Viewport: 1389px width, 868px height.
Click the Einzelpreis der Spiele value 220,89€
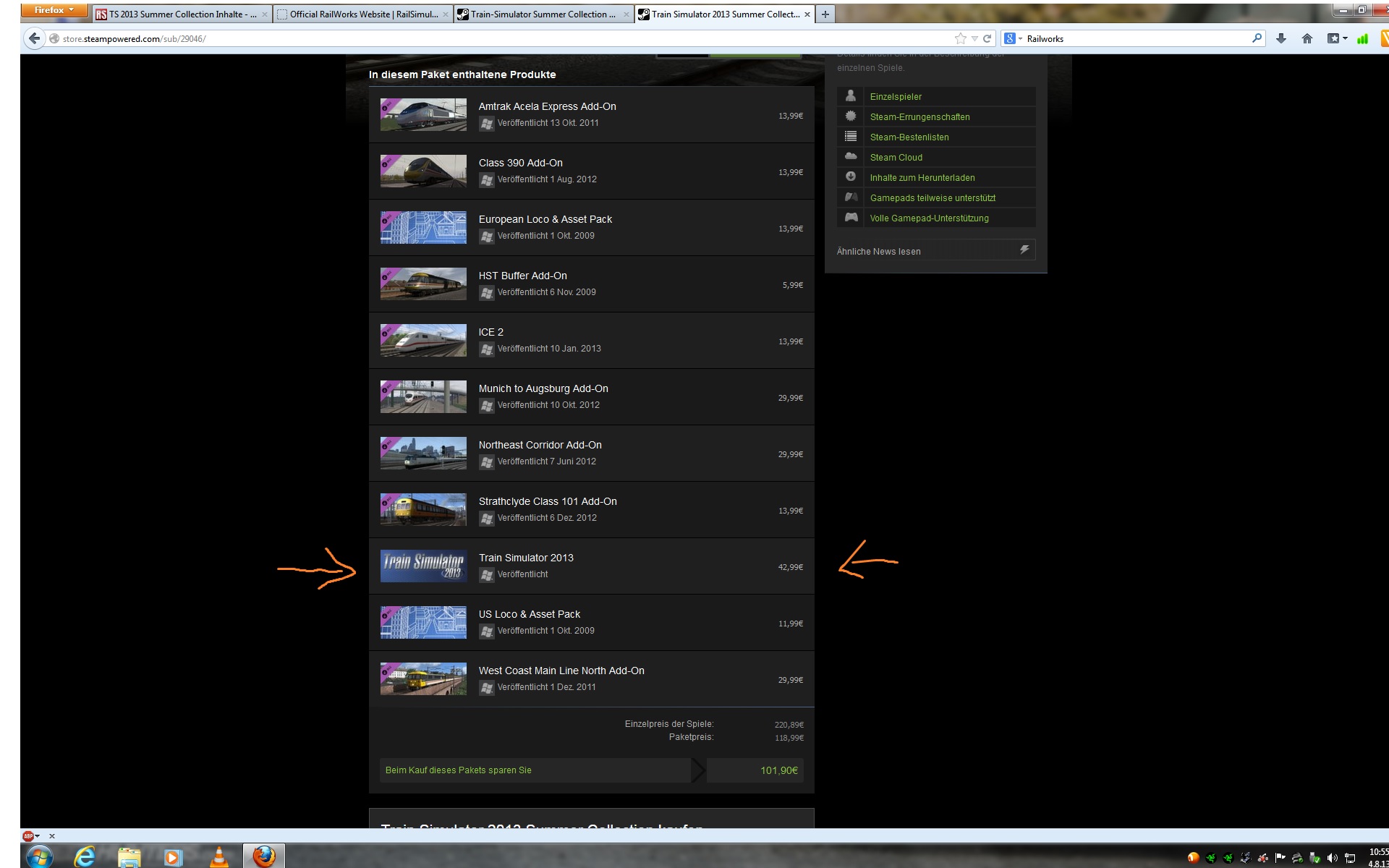[x=789, y=725]
